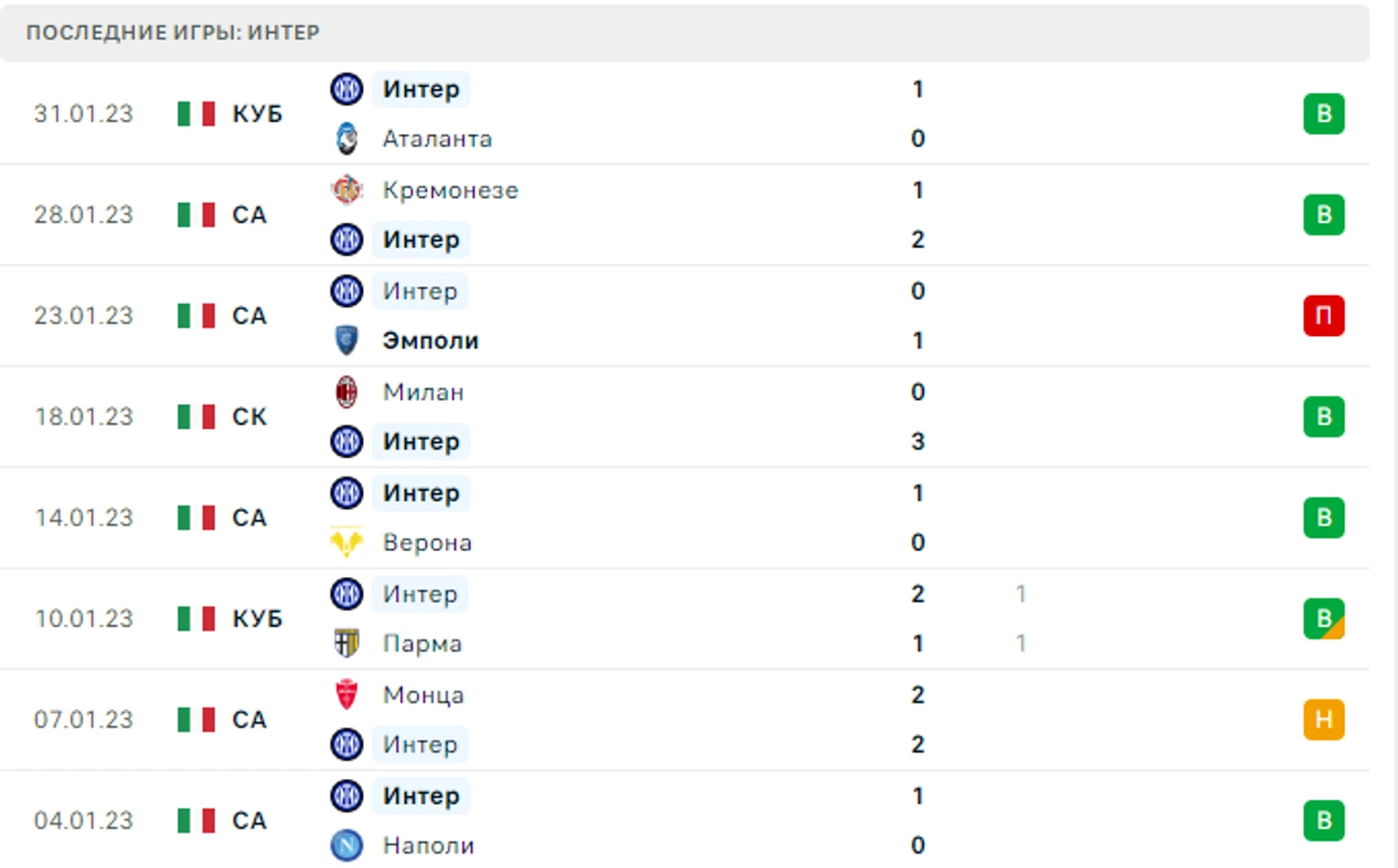Open the Эмполи team link
This screenshot has height=868, width=1398.
[430, 341]
